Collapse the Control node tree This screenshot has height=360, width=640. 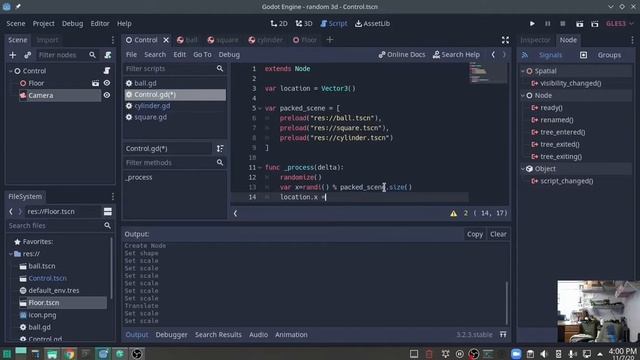tap(11, 71)
